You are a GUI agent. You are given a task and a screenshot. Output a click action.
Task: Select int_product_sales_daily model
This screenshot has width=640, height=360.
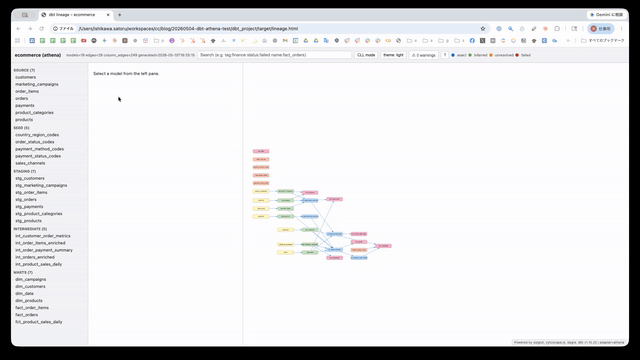(39, 264)
